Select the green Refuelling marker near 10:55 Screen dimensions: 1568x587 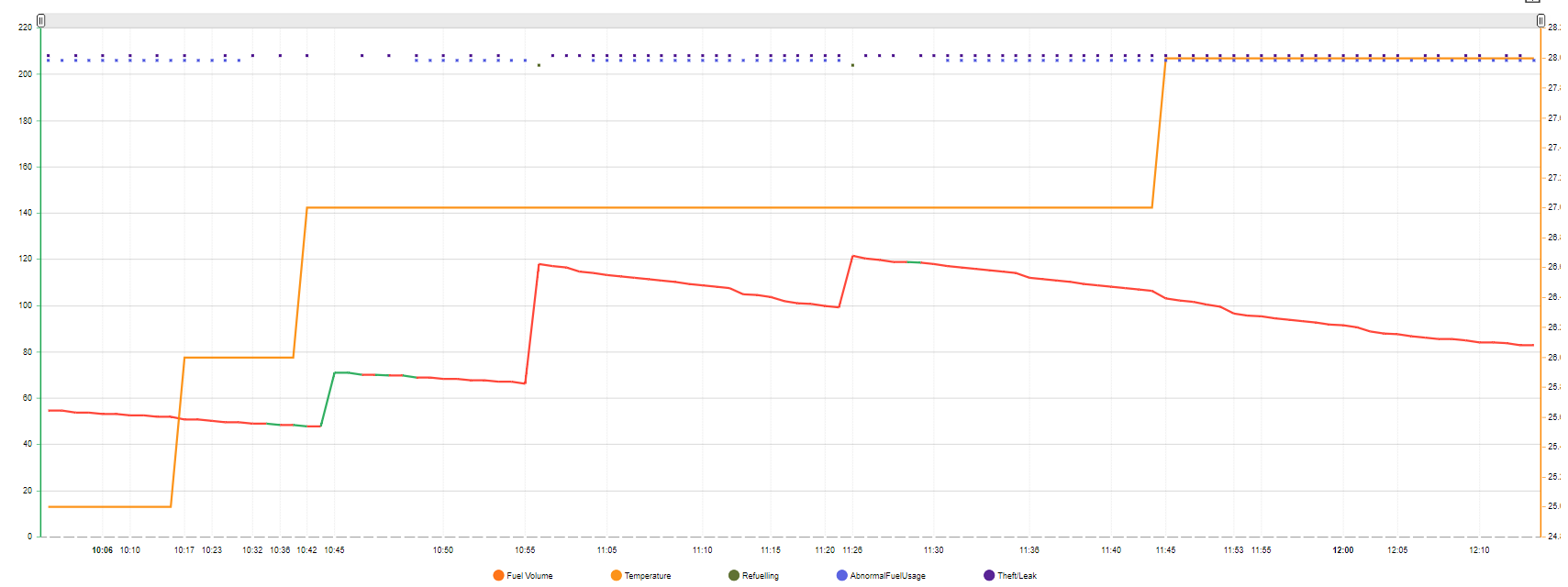(539, 65)
